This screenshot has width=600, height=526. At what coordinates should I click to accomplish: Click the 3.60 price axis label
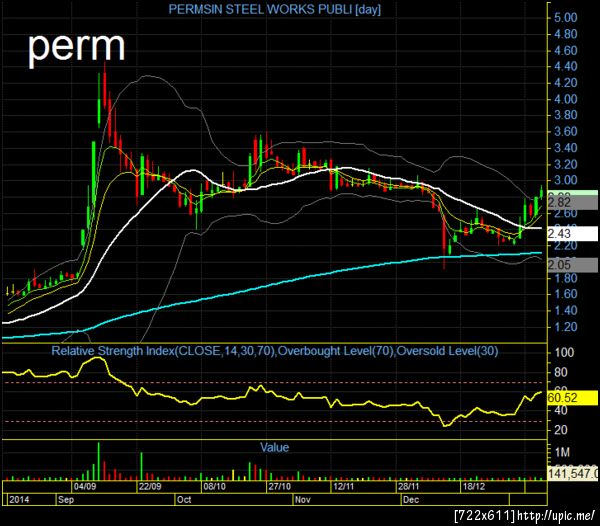click(x=565, y=132)
